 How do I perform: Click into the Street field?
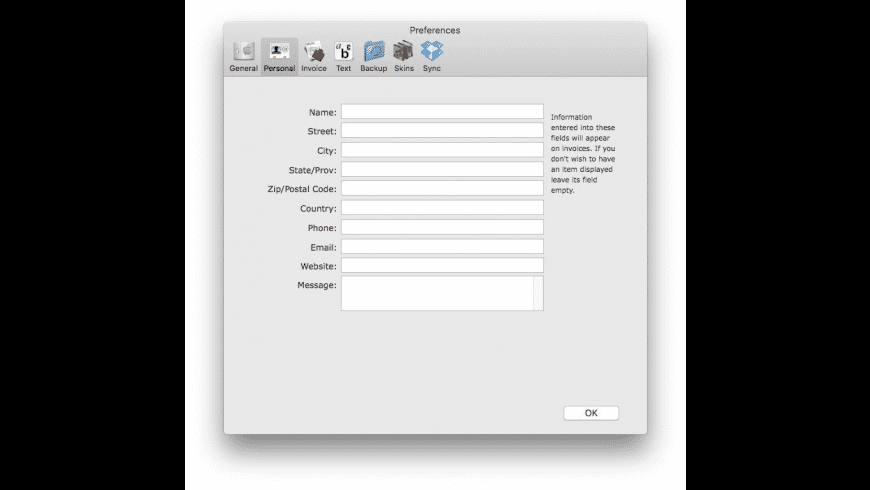coord(442,130)
